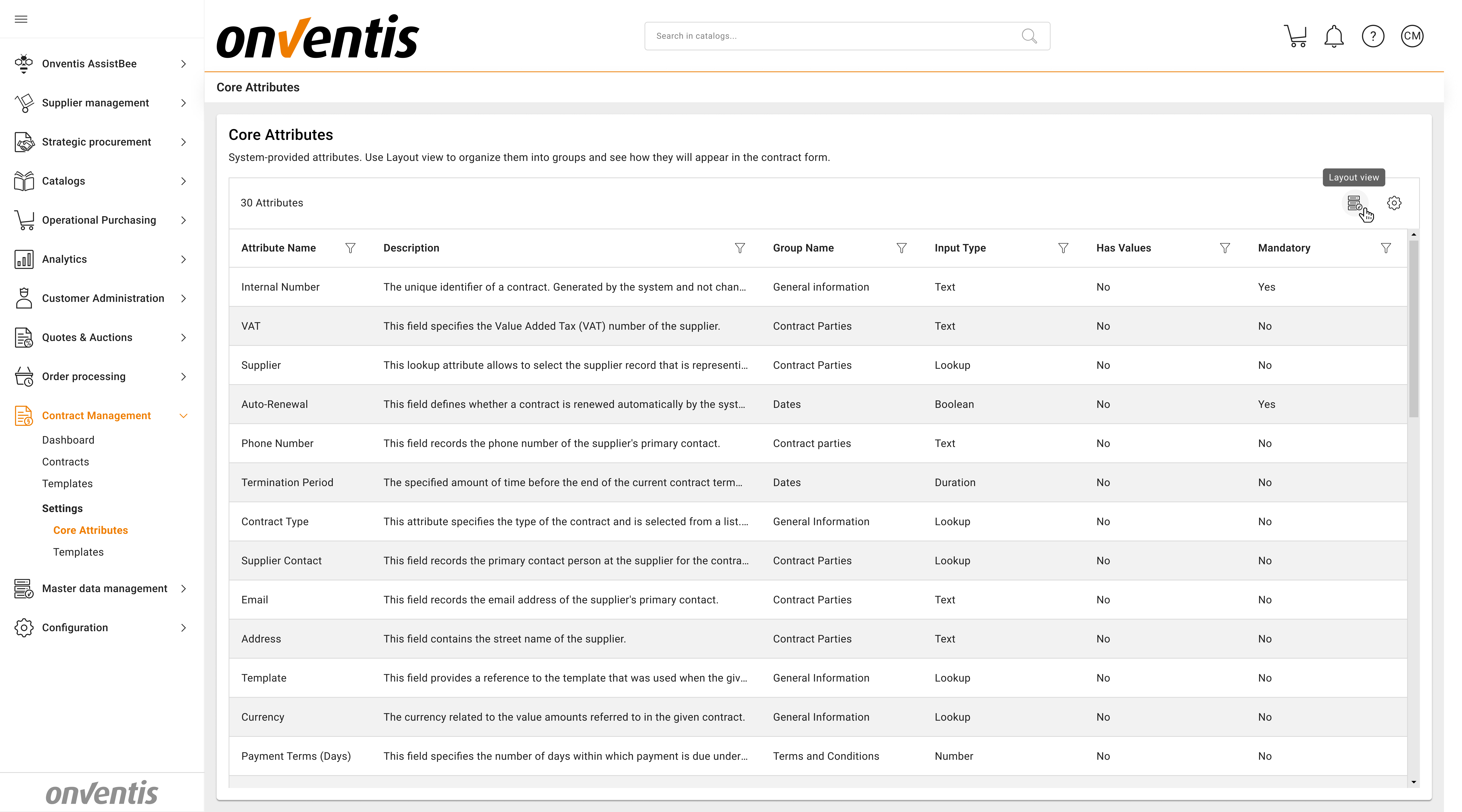Image resolution: width=1462 pixels, height=812 pixels.
Task: Toggle the hamburger menu icon
Action: tap(21, 19)
